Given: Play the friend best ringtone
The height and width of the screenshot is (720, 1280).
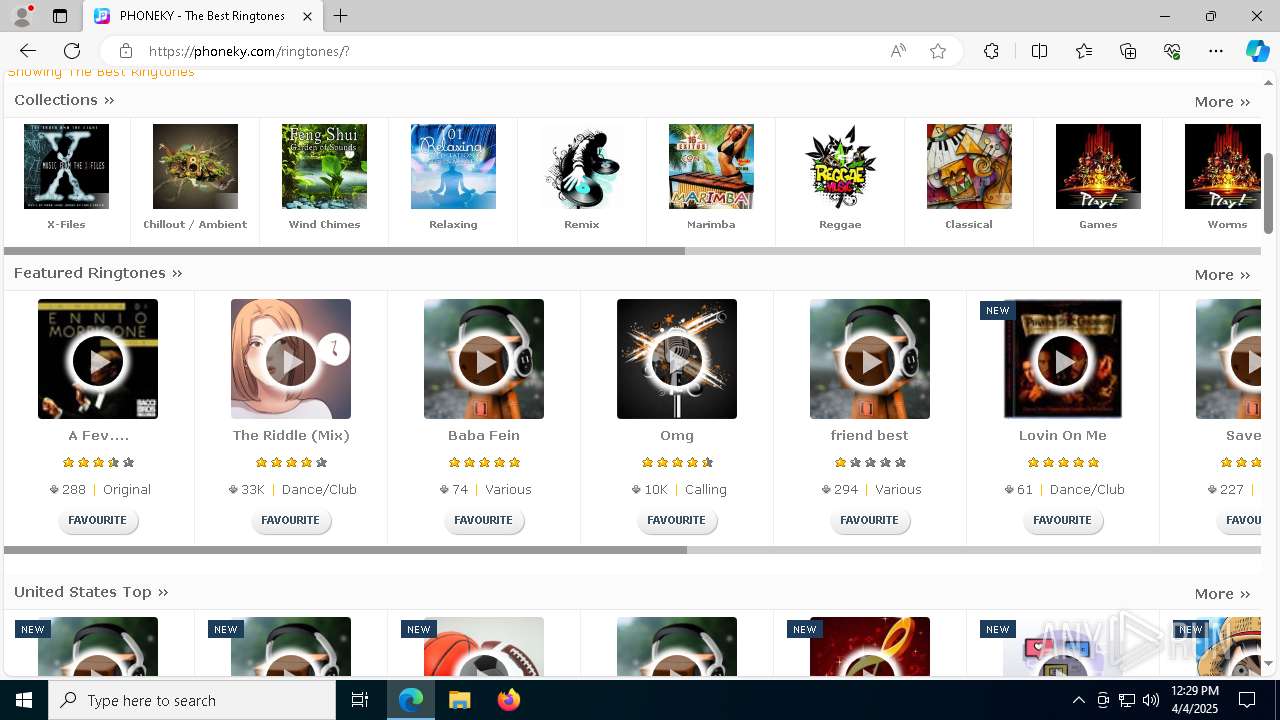Looking at the screenshot, I should 870,359.
